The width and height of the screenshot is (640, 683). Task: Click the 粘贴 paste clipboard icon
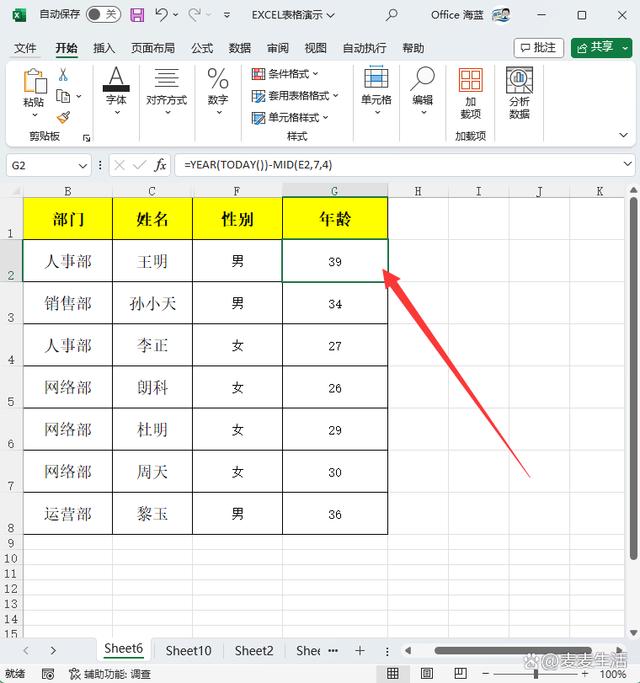(34, 81)
